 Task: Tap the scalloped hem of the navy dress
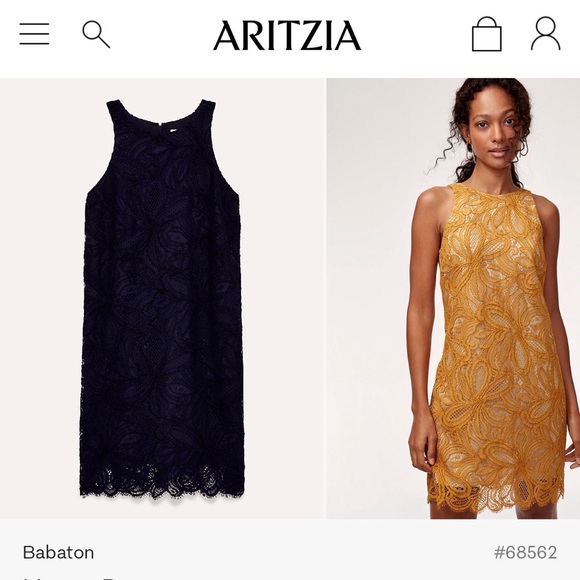coord(162,483)
